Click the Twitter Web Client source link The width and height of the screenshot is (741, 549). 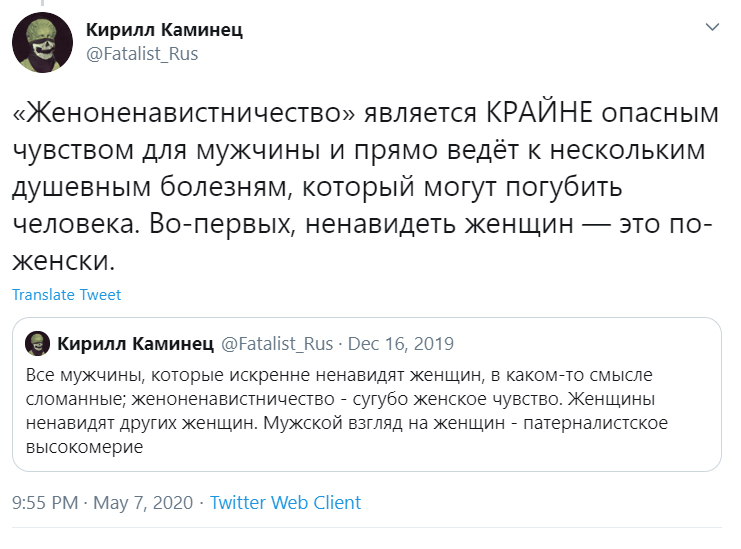(x=285, y=503)
